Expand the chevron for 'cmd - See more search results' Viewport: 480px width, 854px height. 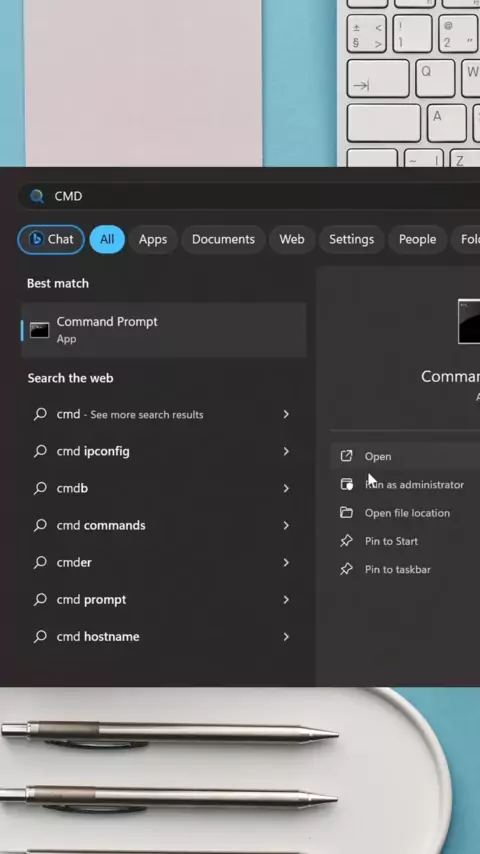pos(286,414)
